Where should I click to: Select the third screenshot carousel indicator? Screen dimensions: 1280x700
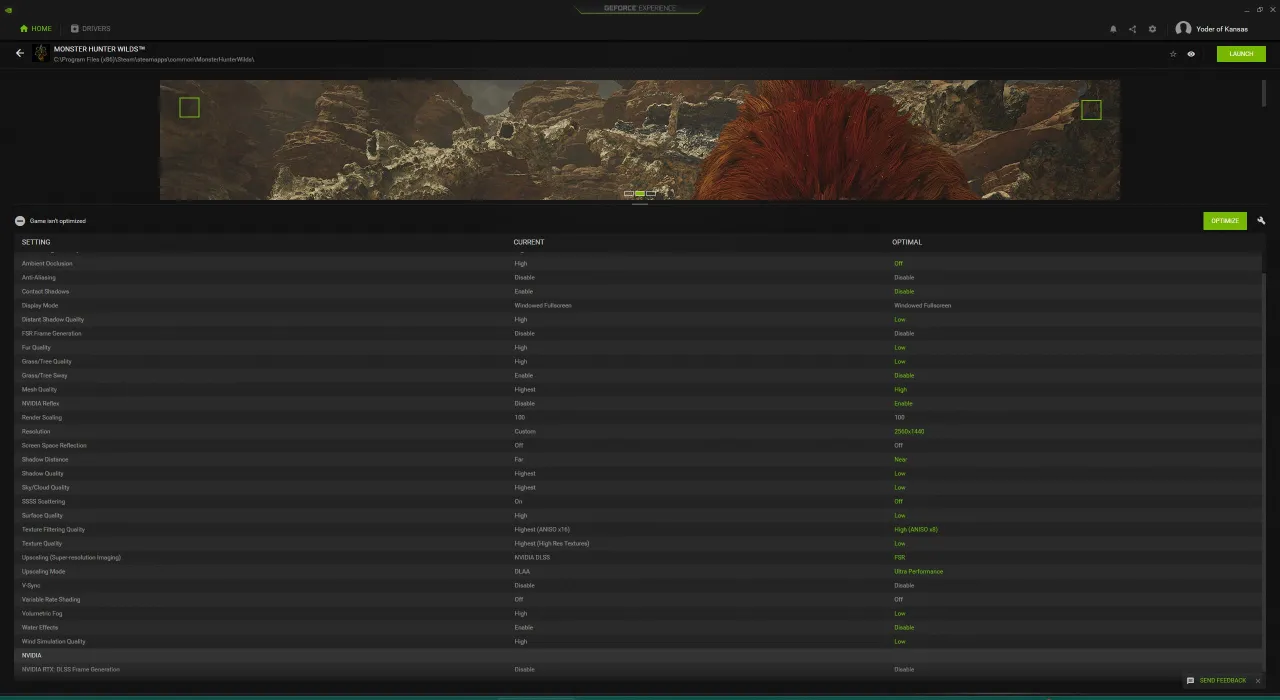click(x=651, y=193)
